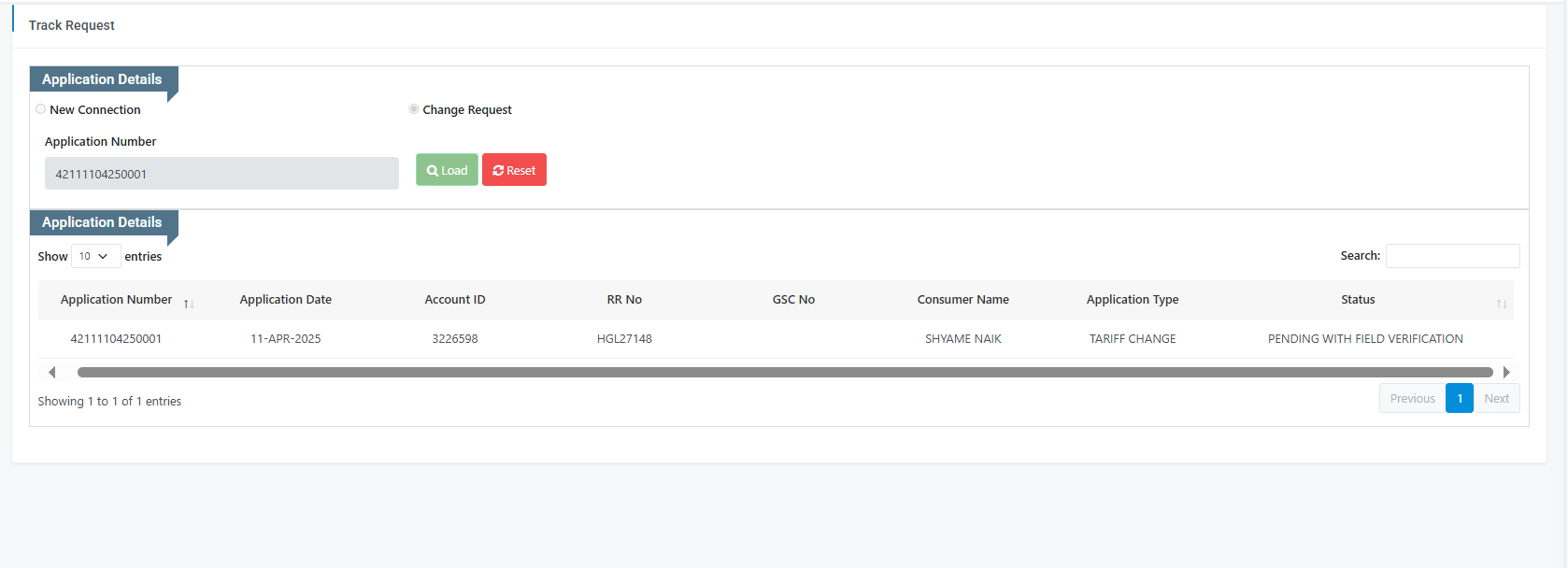Click the table Search input box
This screenshot has height=568, width=1568.
1452,256
